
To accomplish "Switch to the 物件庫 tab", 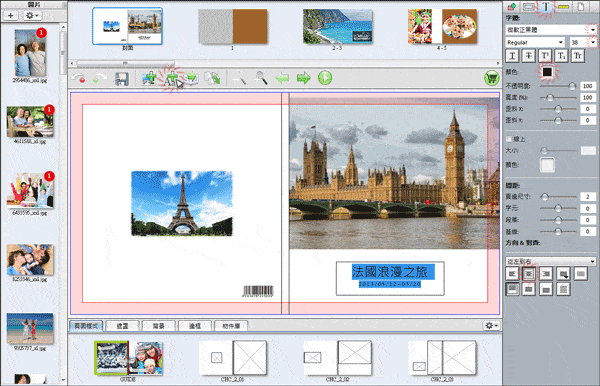I will 231,326.
